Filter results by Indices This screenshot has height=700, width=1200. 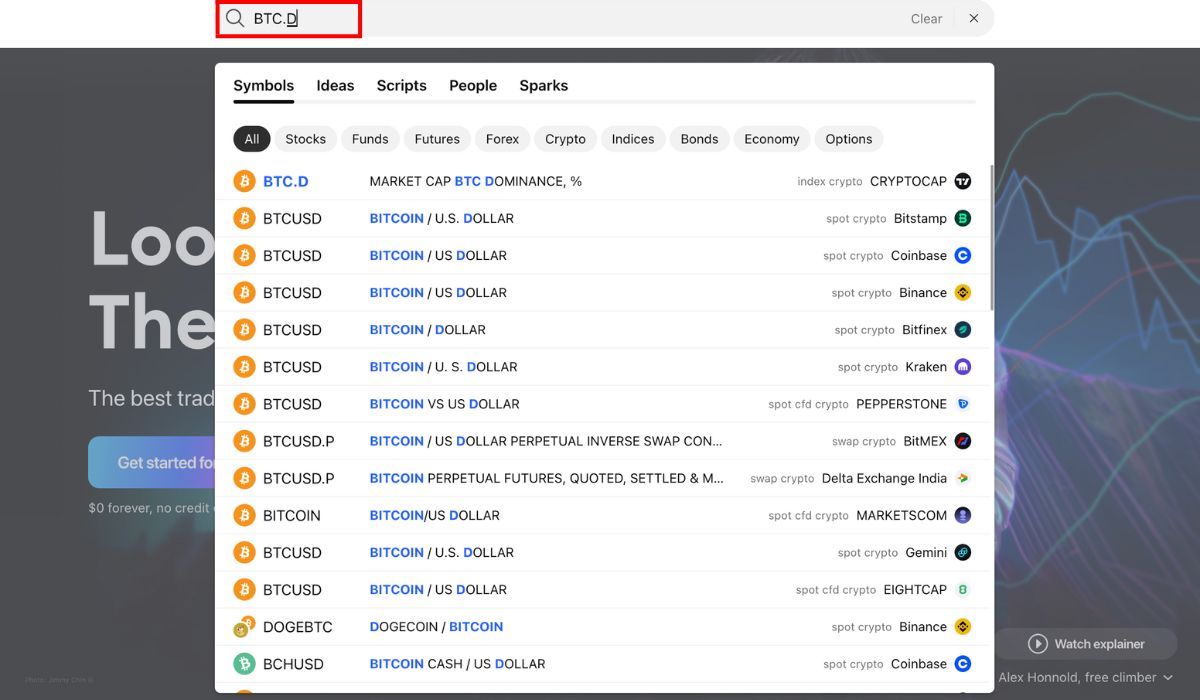pos(633,139)
